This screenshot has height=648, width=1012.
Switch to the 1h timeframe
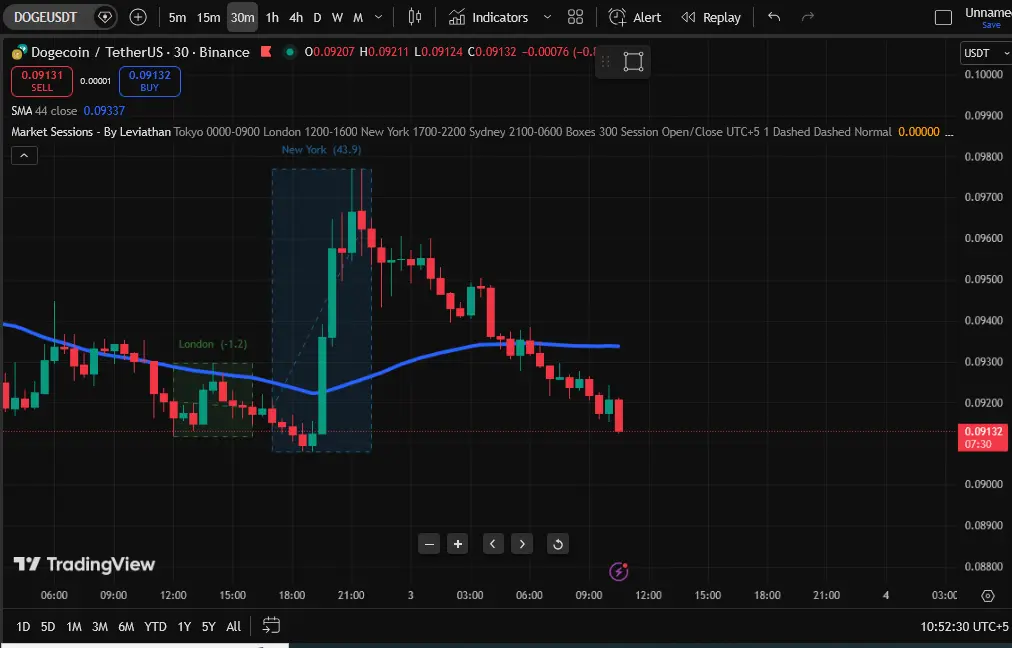point(272,17)
